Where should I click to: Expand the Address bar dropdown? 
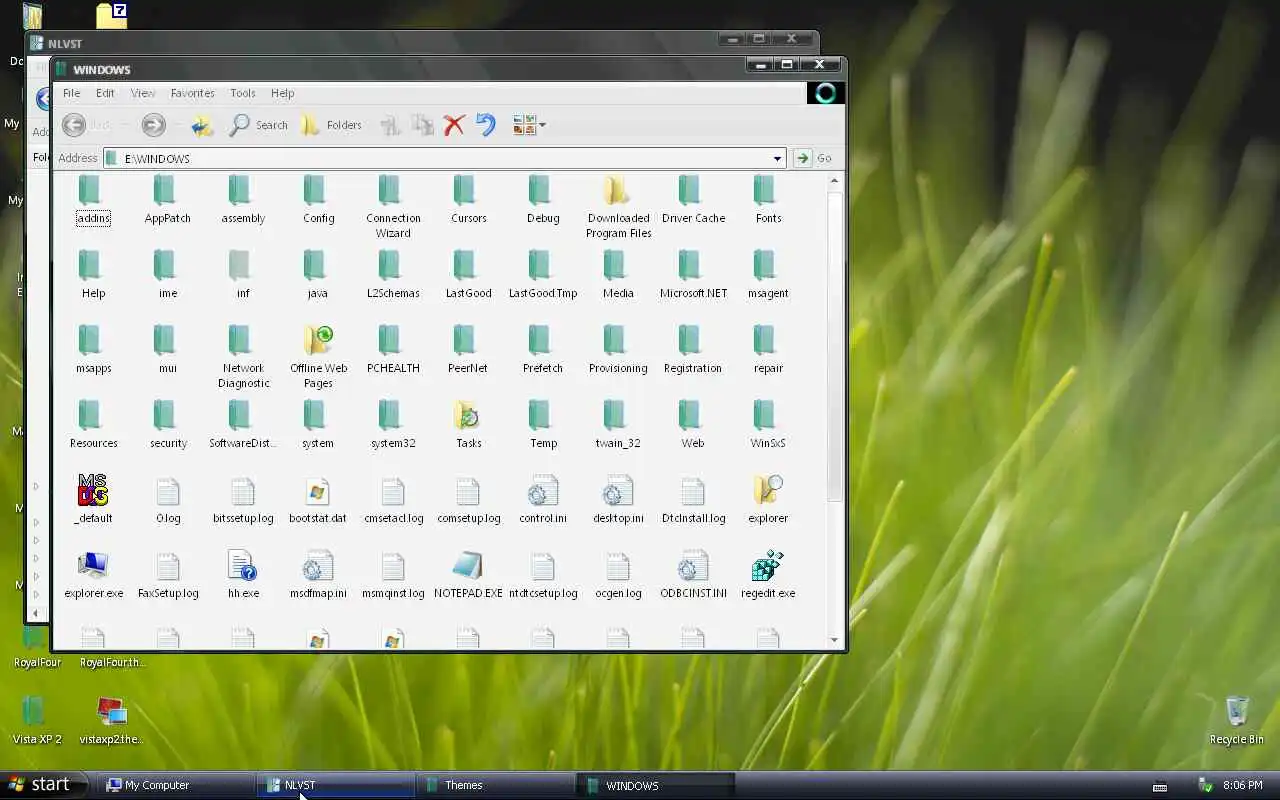pyautogui.click(x=777, y=158)
